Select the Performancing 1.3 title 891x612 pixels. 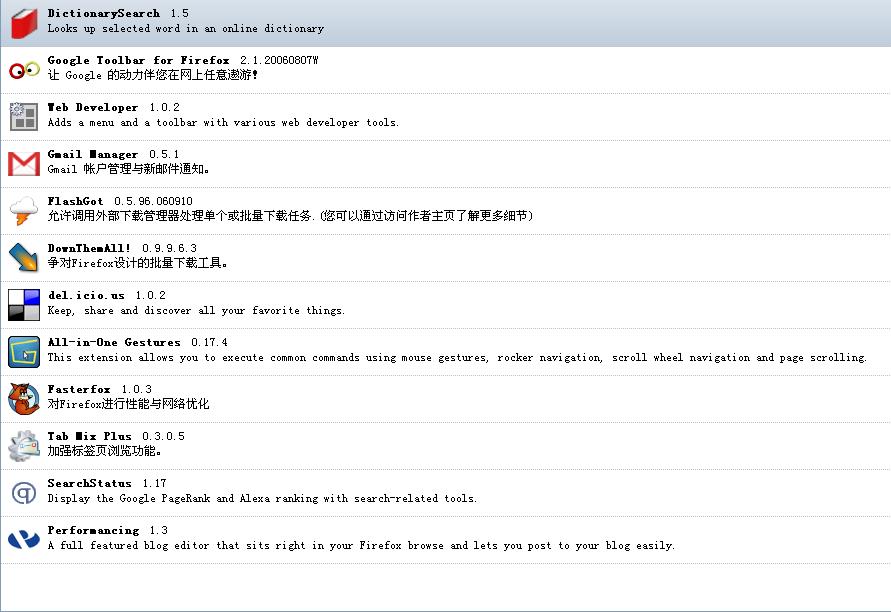click(x=107, y=531)
